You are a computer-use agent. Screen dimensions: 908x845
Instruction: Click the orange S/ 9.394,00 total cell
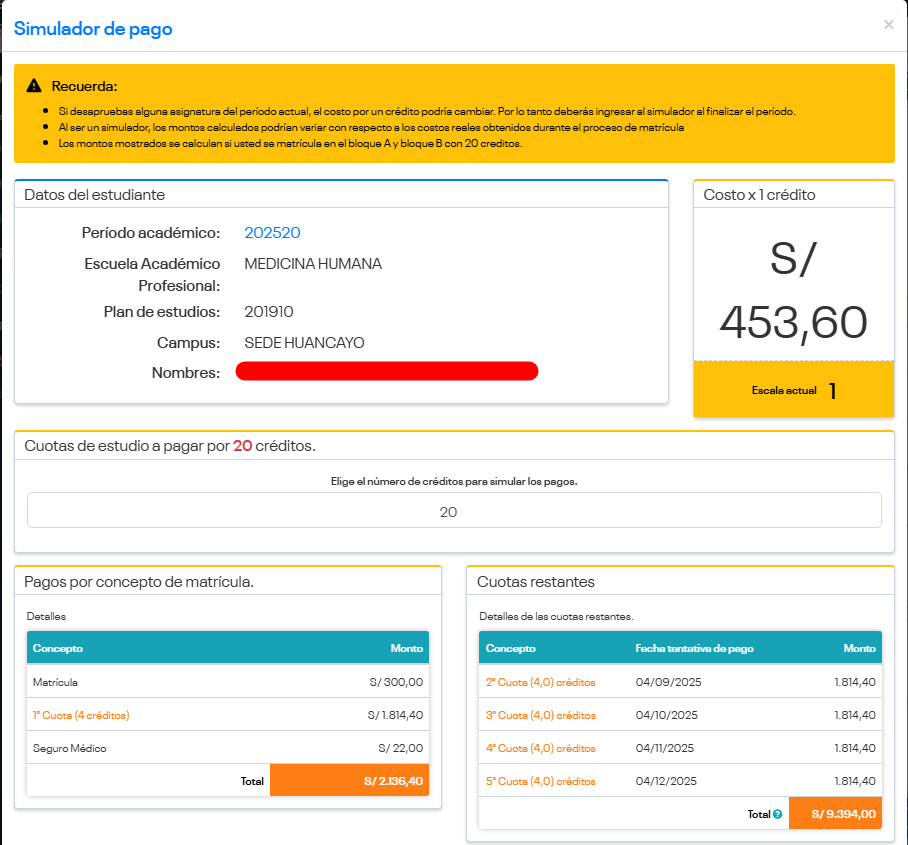pyautogui.click(x=835, y=814)
